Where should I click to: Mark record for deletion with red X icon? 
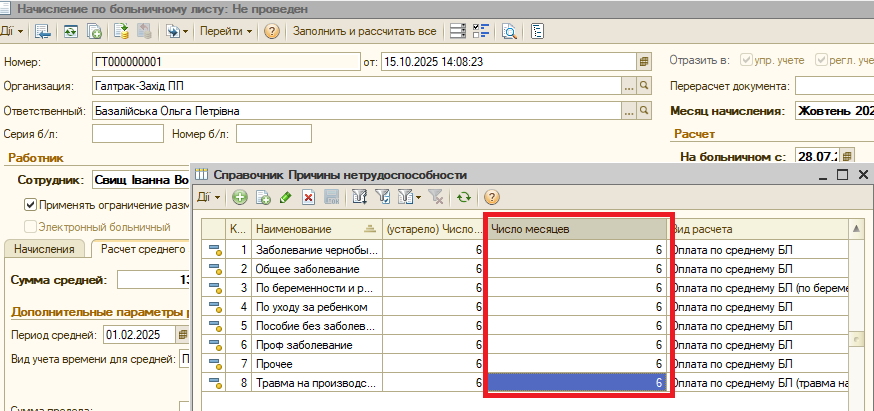click(x=309, y=198)
